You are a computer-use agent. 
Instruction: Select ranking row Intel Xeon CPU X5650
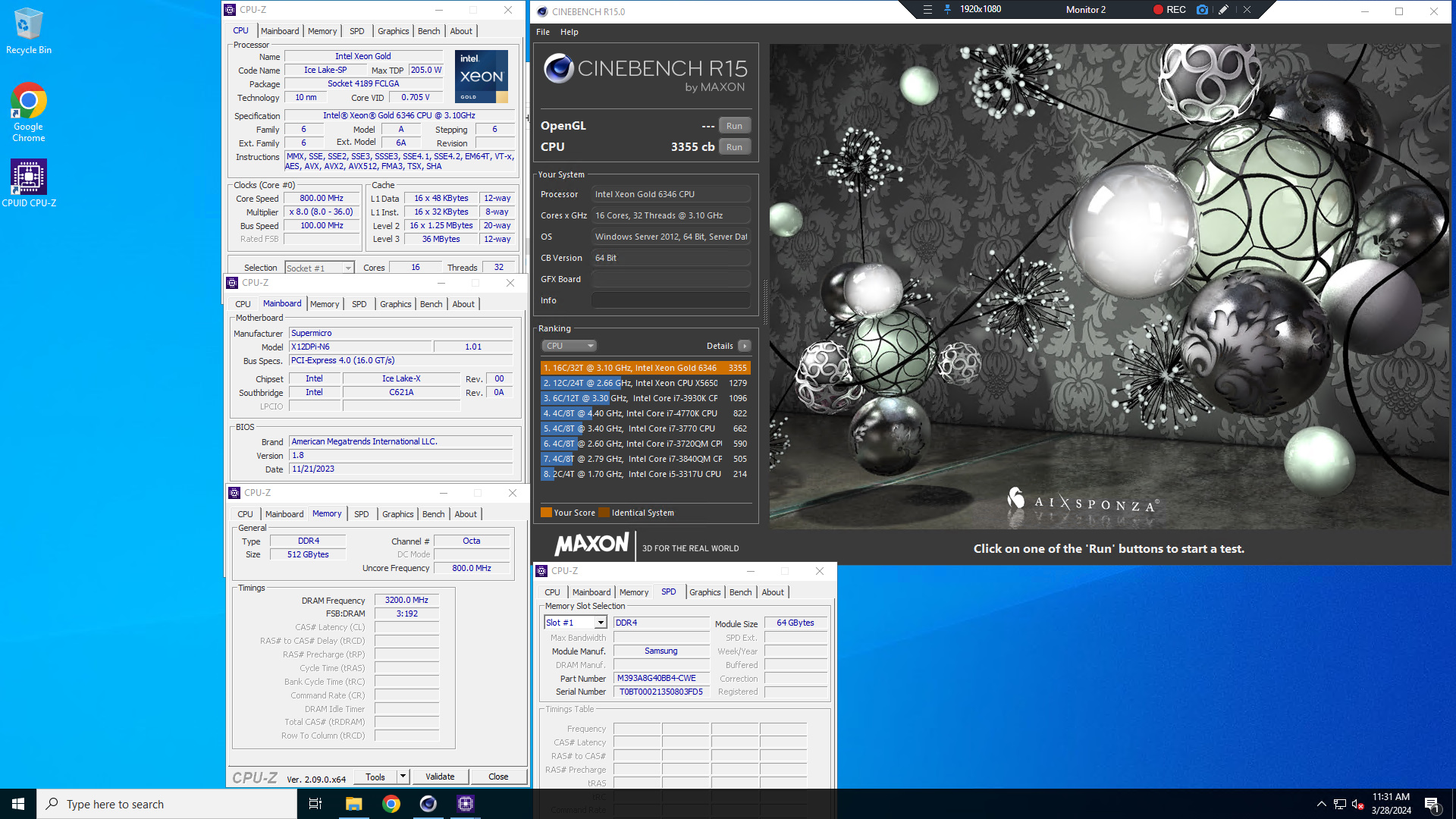pyautogui.click(x=645, y=383)
